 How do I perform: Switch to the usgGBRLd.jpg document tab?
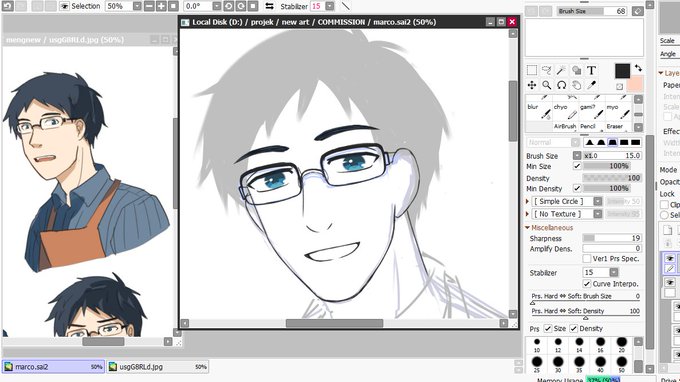click(x=157, y=367)
